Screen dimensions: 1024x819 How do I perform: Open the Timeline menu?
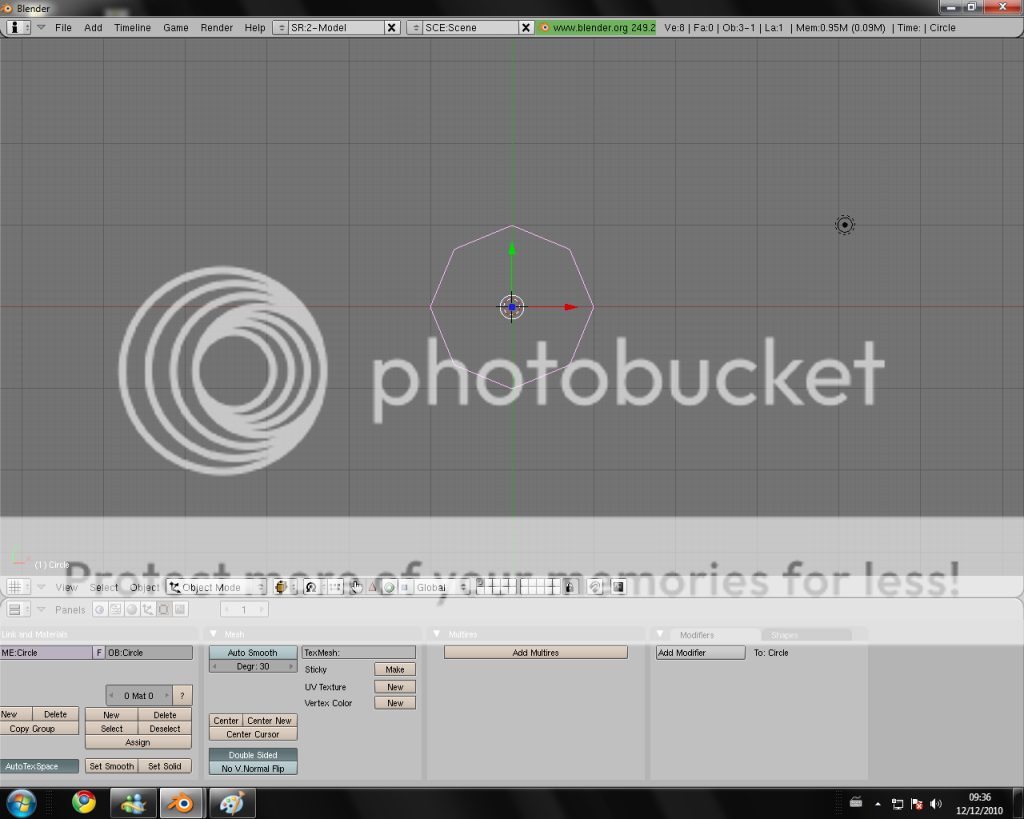133,27
